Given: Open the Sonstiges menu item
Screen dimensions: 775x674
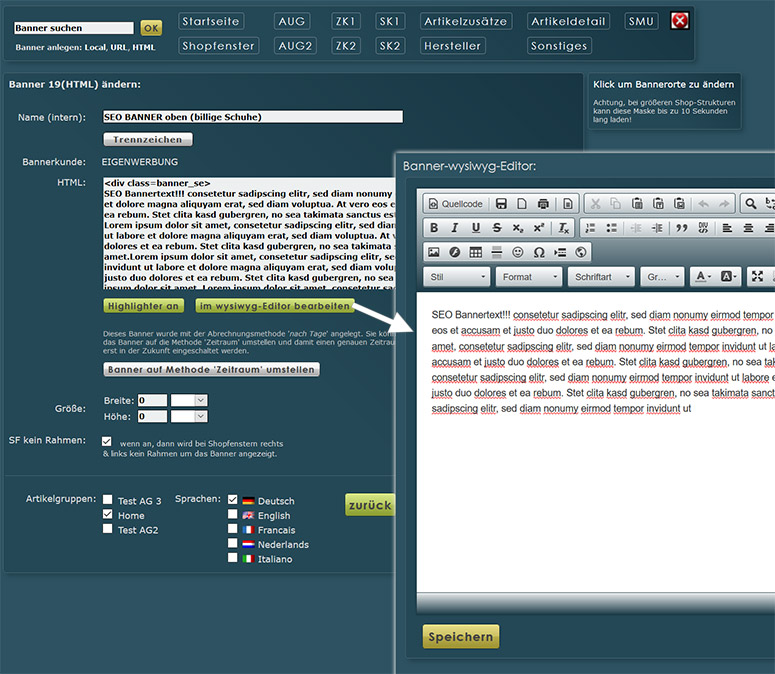Looking at the screenshot, I should pos(559,46).
